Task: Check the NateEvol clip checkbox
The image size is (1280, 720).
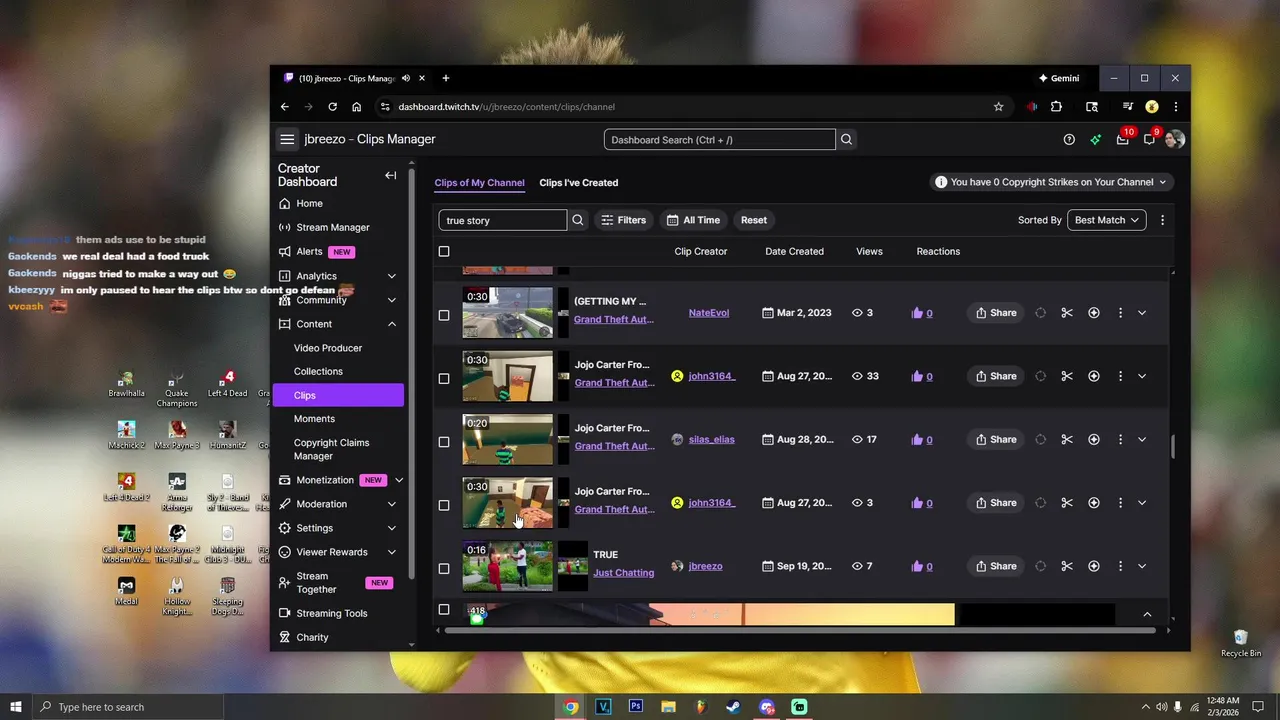Action: (x=444, y=315)
